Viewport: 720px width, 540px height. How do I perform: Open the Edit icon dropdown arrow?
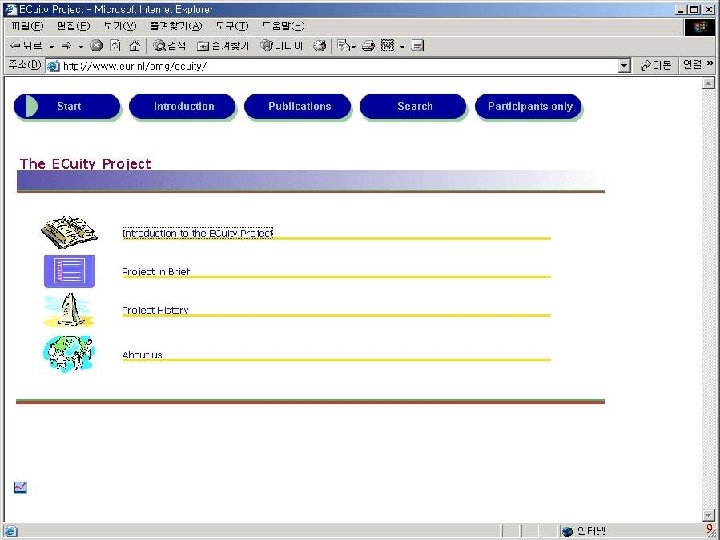(x=402, y=46)
